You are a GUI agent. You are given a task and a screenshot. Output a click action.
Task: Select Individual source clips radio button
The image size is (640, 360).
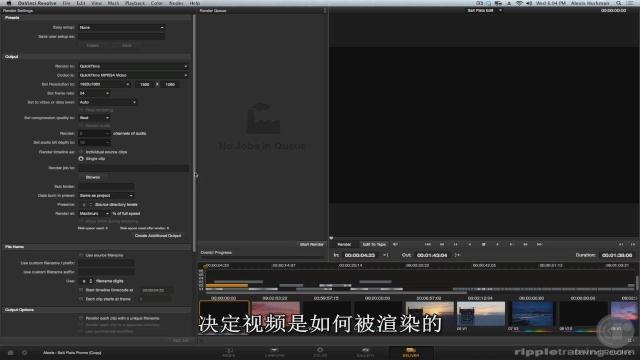[81, 152]
